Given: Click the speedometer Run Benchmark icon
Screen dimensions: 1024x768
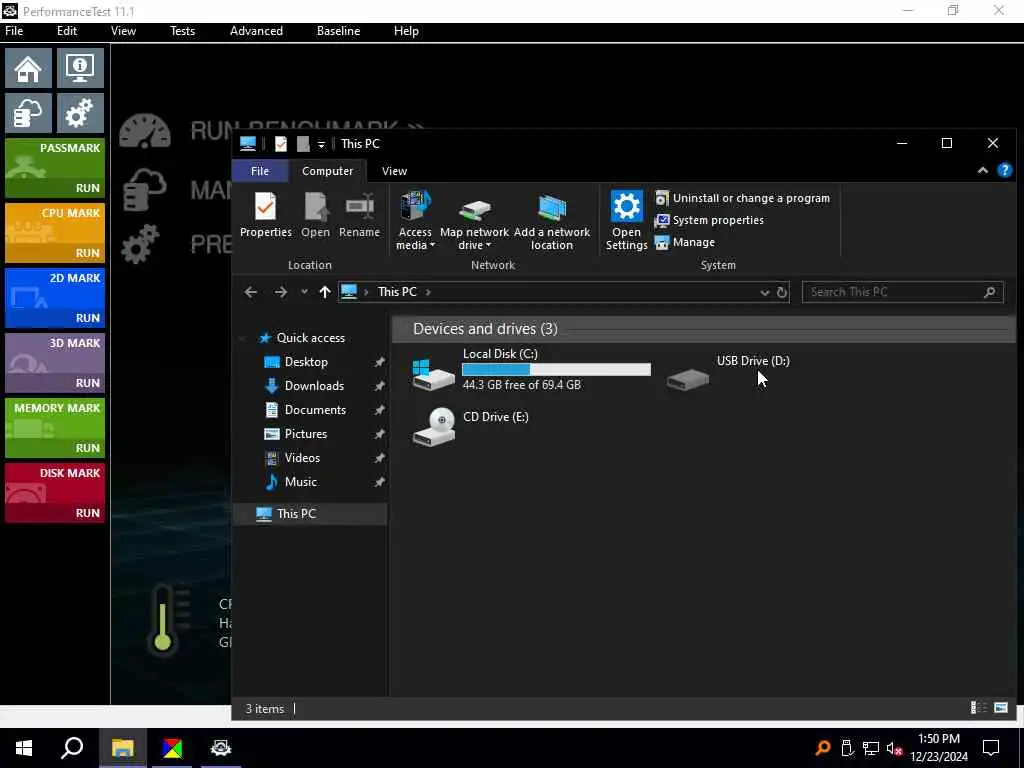Looking at the screenshot, I should click(x=145, y=131).
